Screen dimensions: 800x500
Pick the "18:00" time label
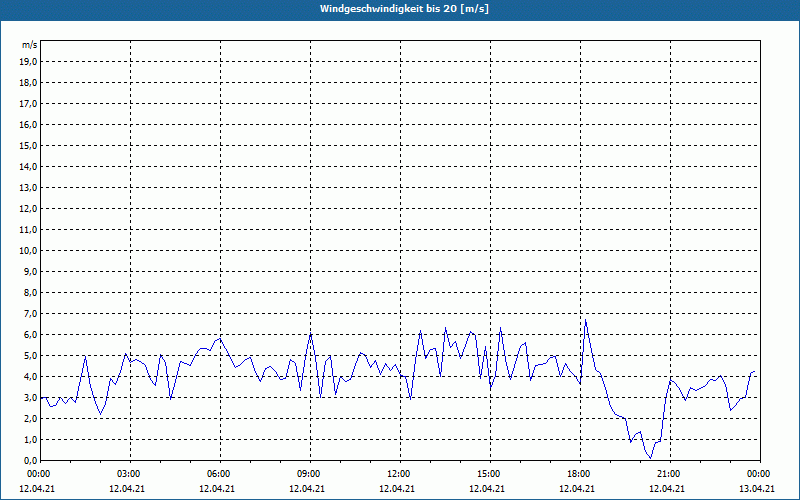(x=580, y=474)
